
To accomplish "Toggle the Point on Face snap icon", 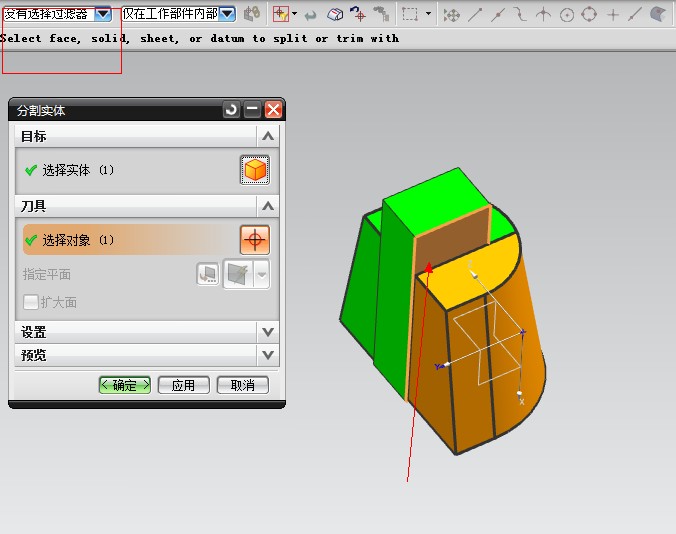I will click(x=657, y=14).
